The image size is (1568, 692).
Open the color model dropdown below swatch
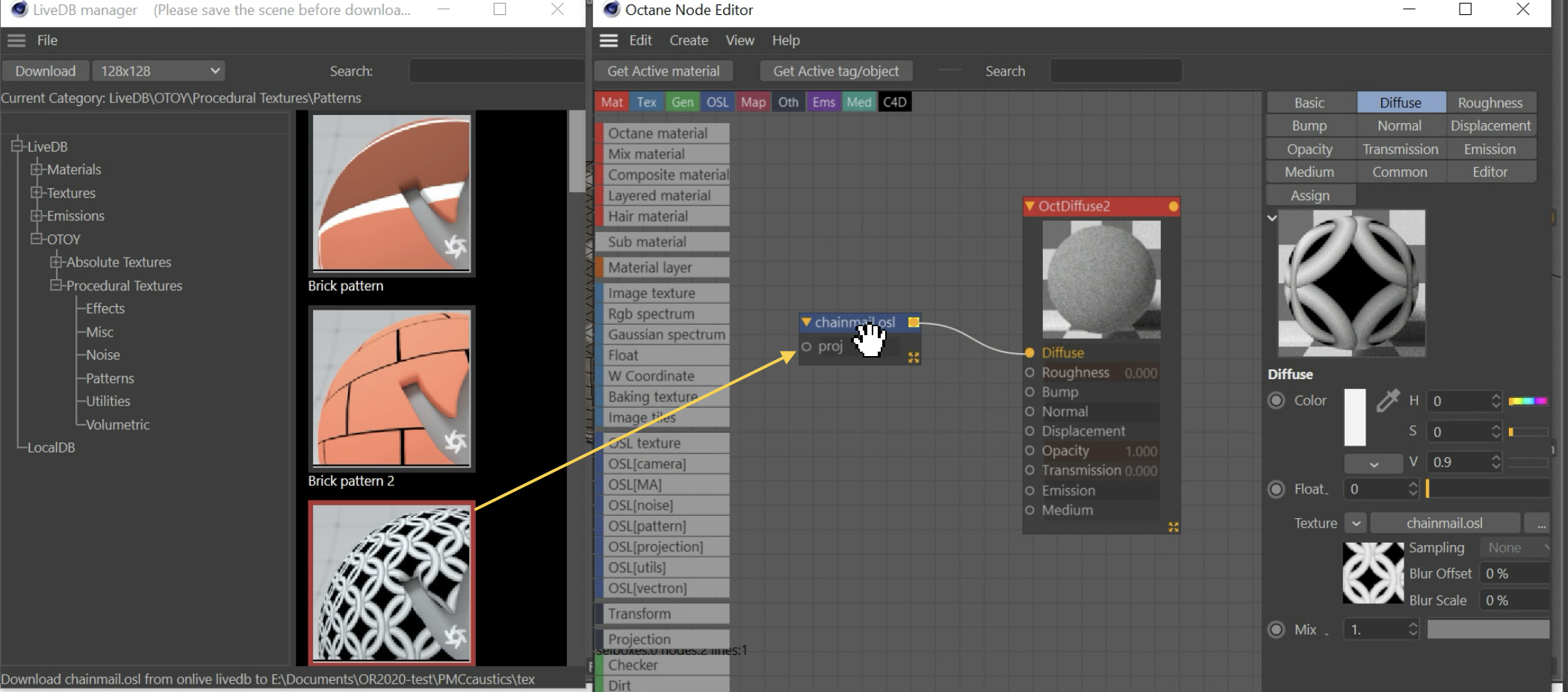point(1374,464)
